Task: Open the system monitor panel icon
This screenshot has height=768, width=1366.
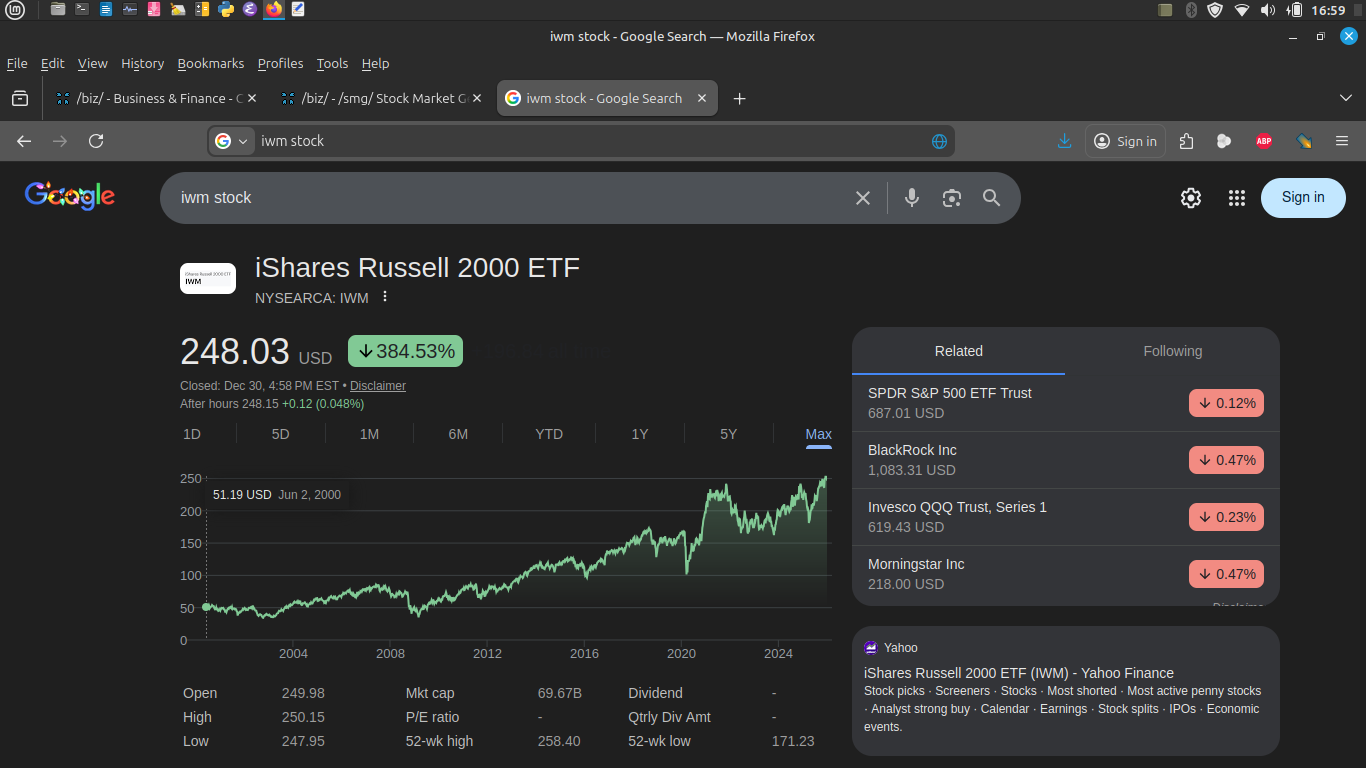Action: [130, 10]
